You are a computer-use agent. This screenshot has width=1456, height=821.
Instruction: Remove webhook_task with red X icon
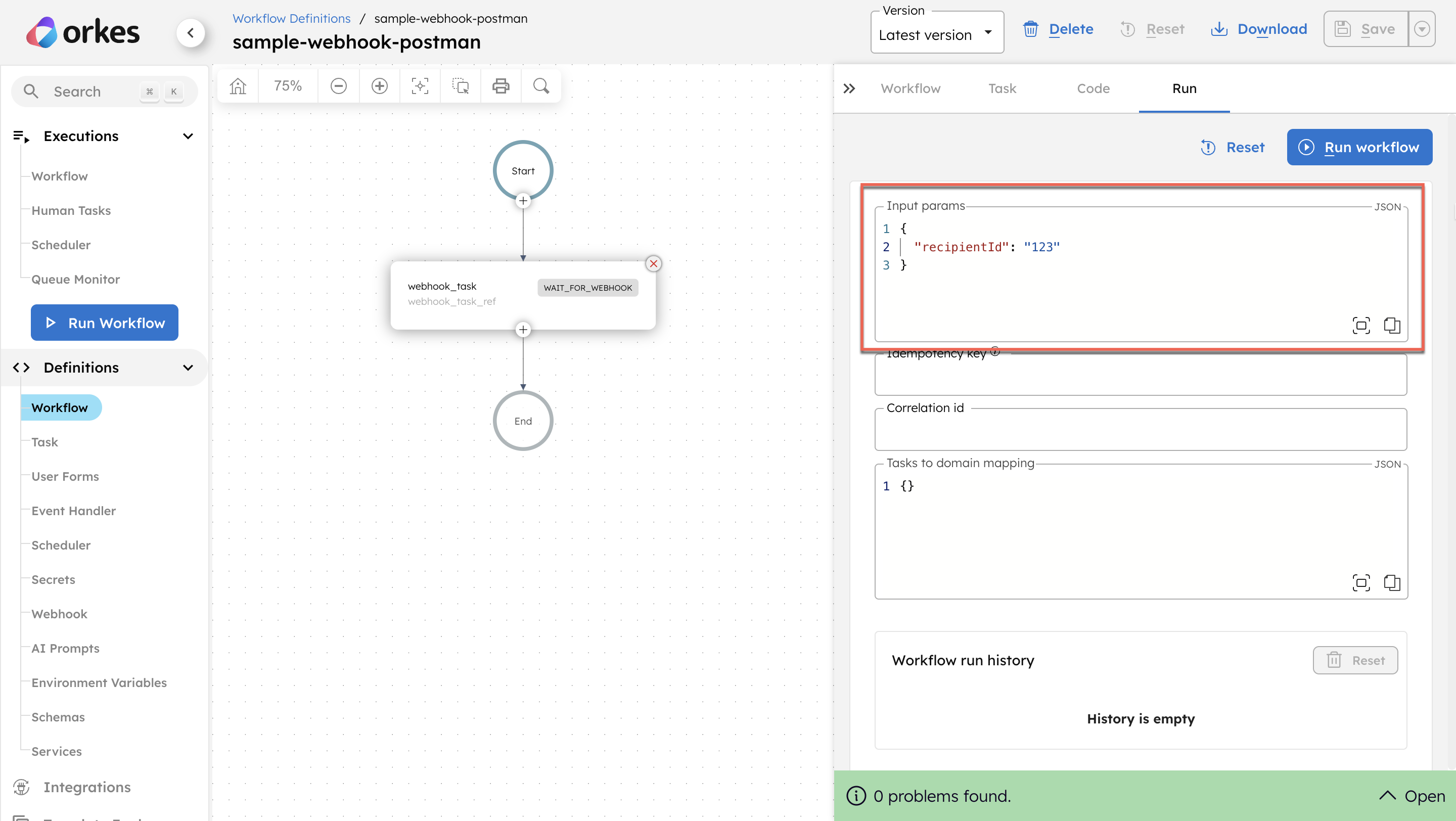click(653, 263)
